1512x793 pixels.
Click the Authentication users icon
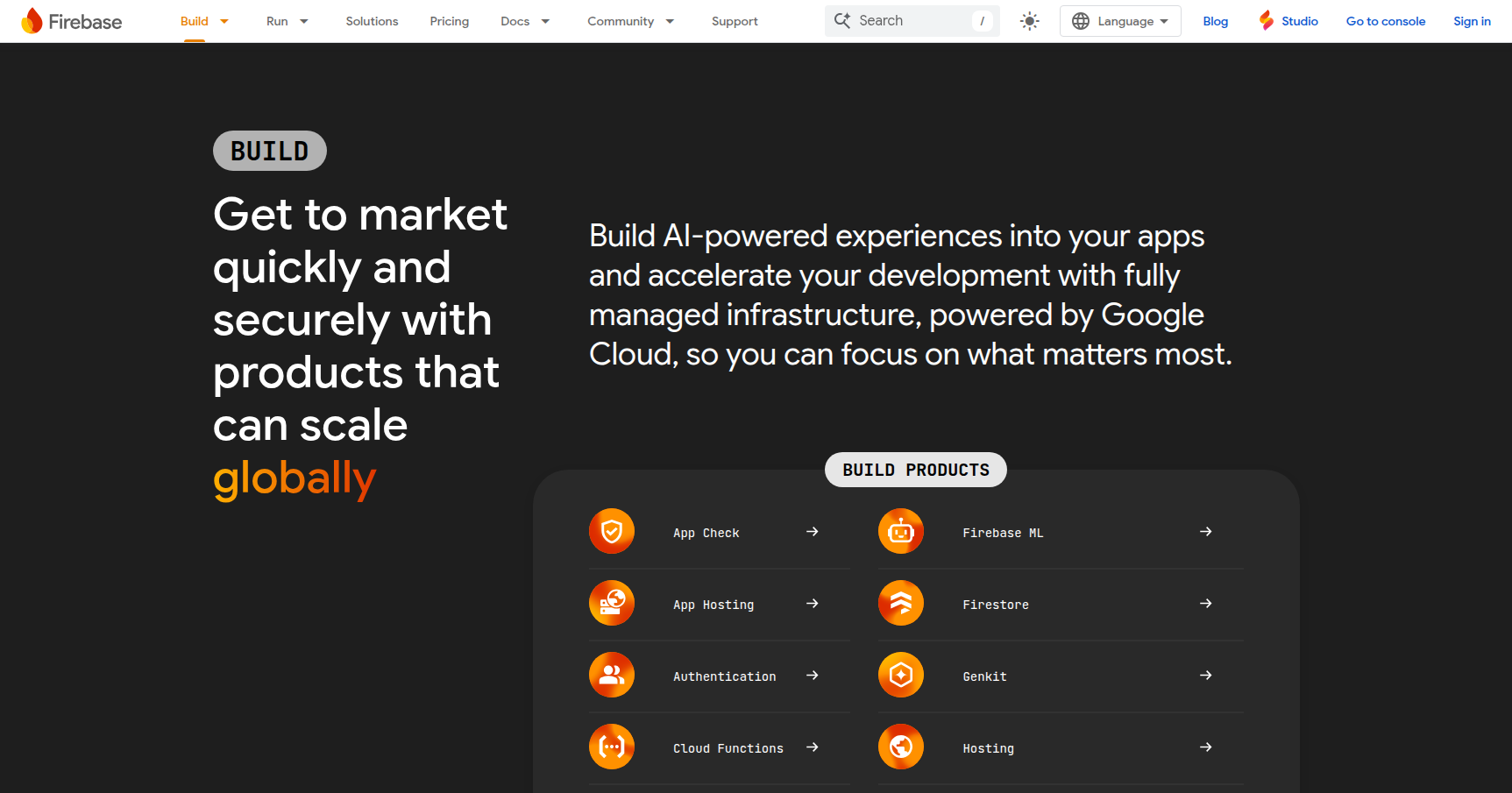pyautogui.click(x=611, y=675)
